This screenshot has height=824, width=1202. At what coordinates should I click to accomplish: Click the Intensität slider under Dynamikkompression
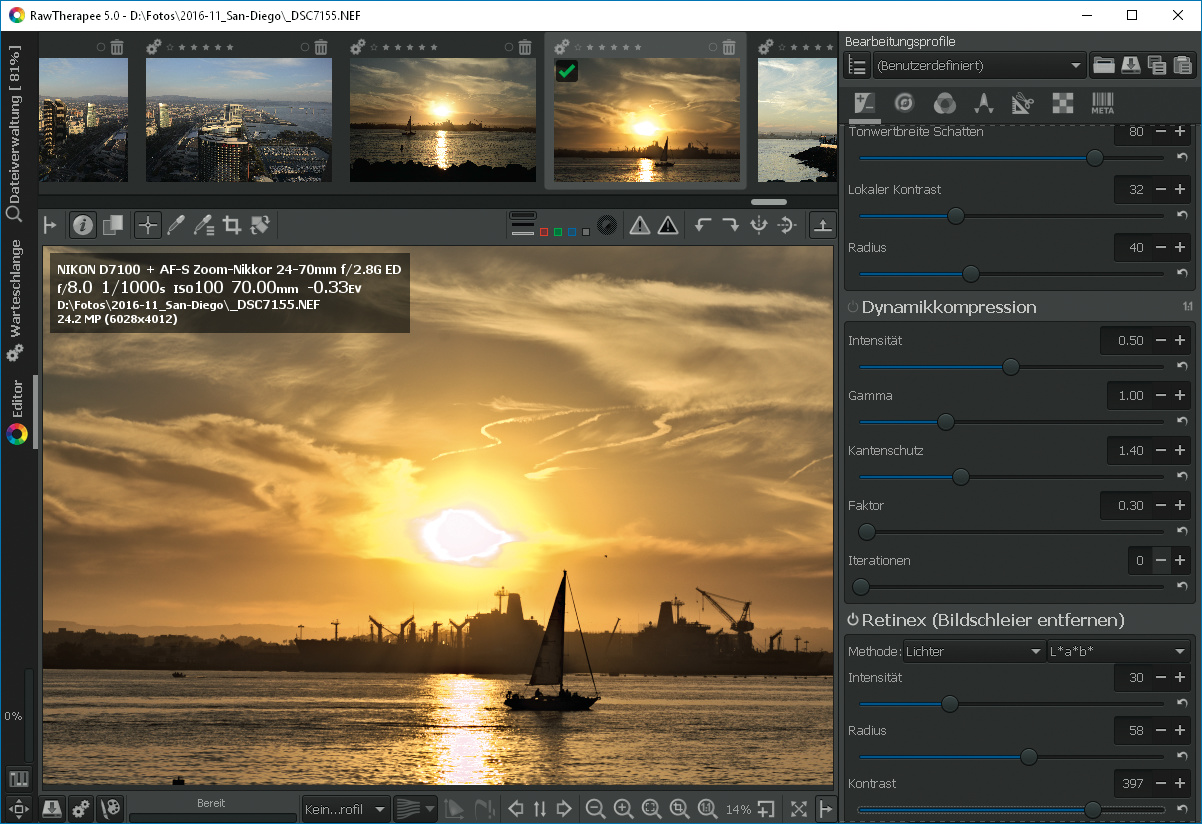coord(1010,367)
